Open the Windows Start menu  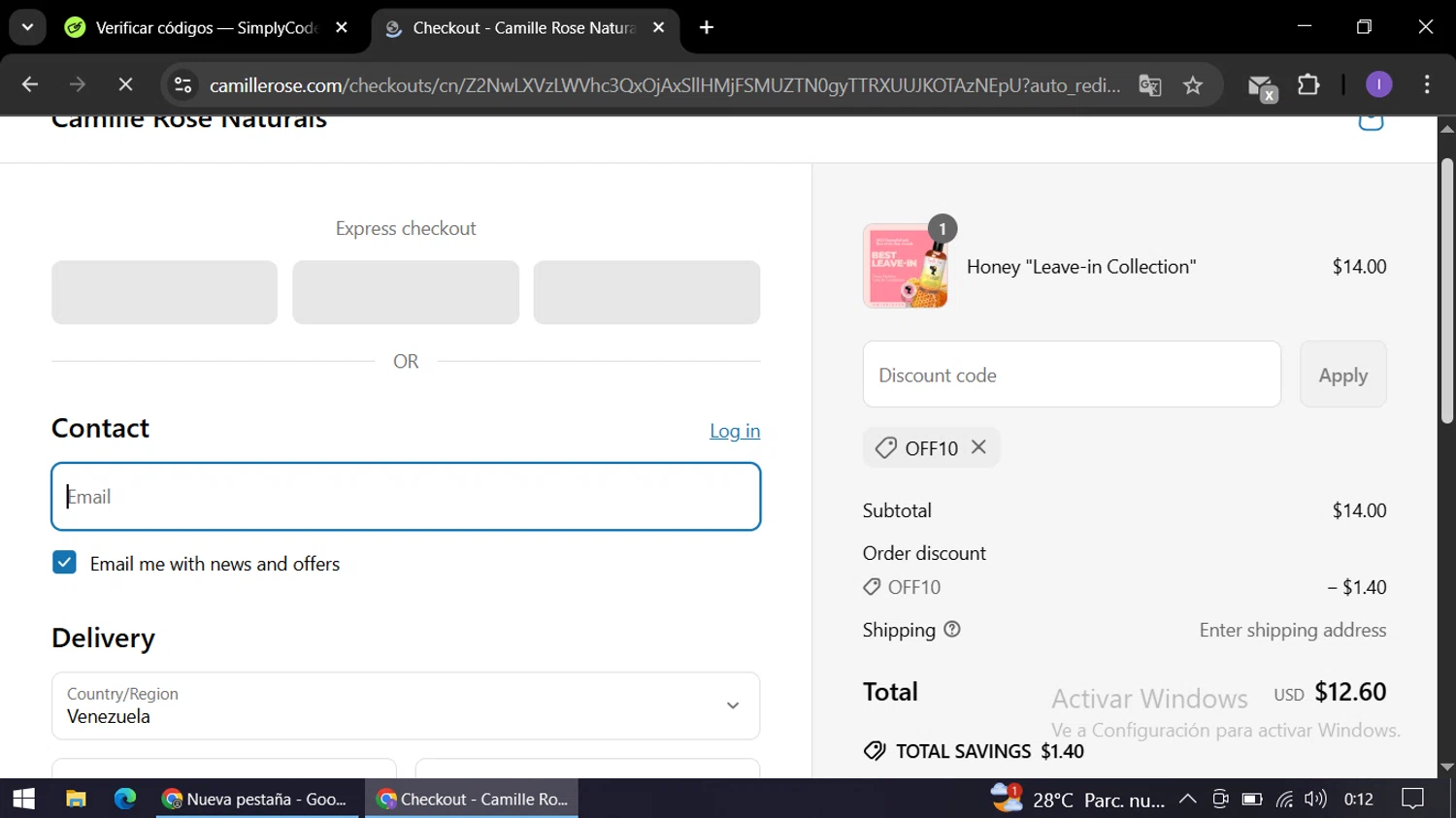[x=23, y=799]
